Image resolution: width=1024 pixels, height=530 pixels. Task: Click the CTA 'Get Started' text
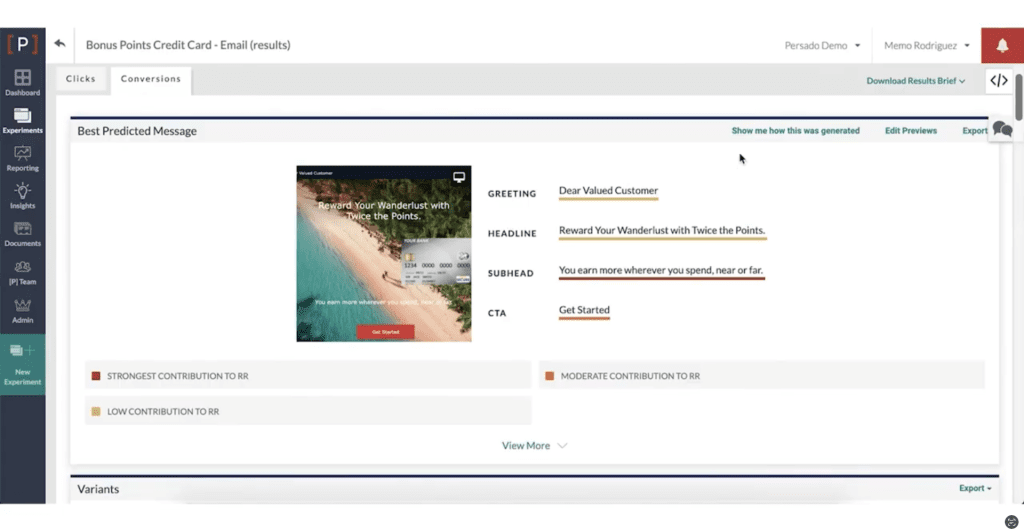[584, 310]
